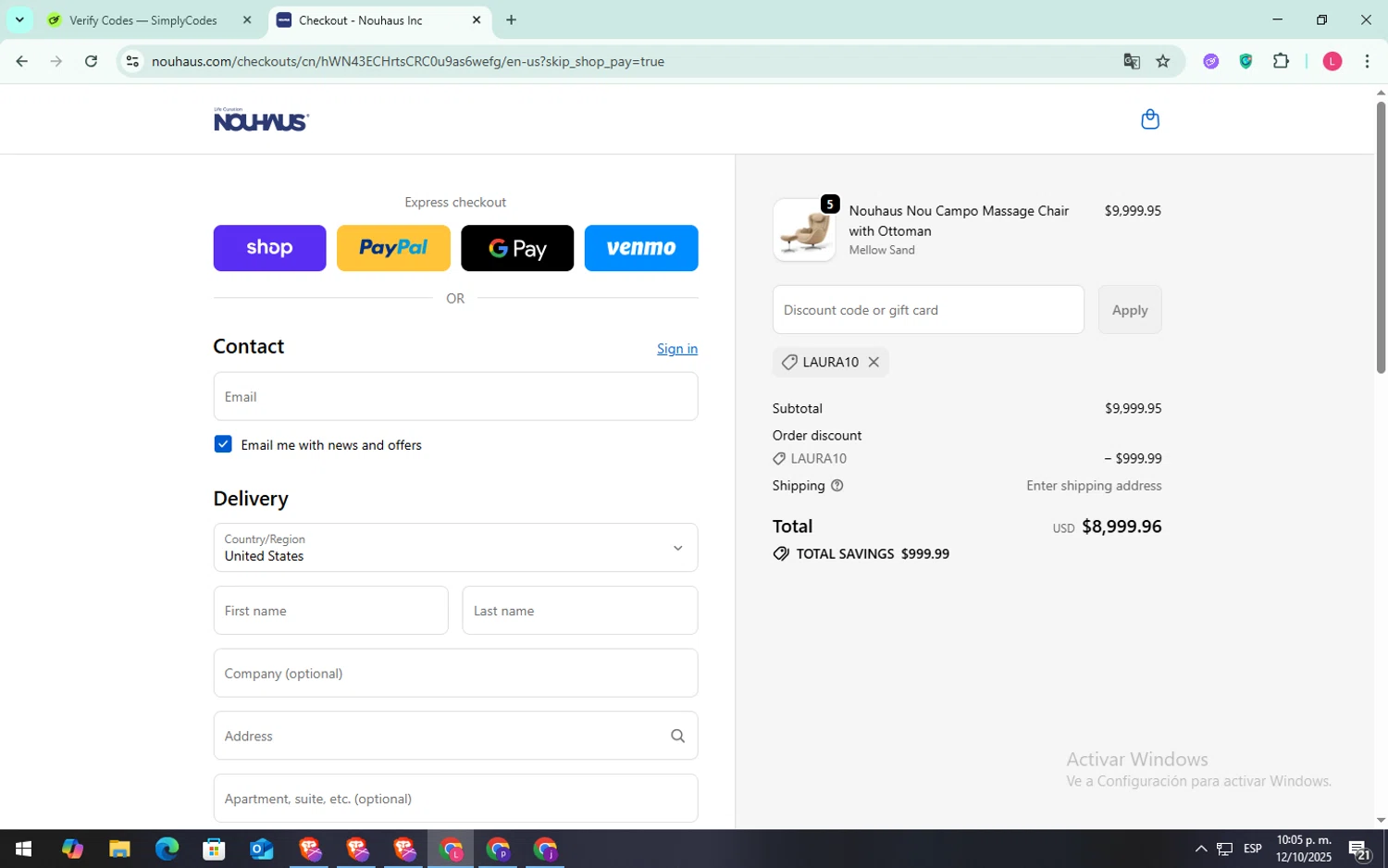
Task: Uncheck Email me with news and offers
Action: [223, 444]
